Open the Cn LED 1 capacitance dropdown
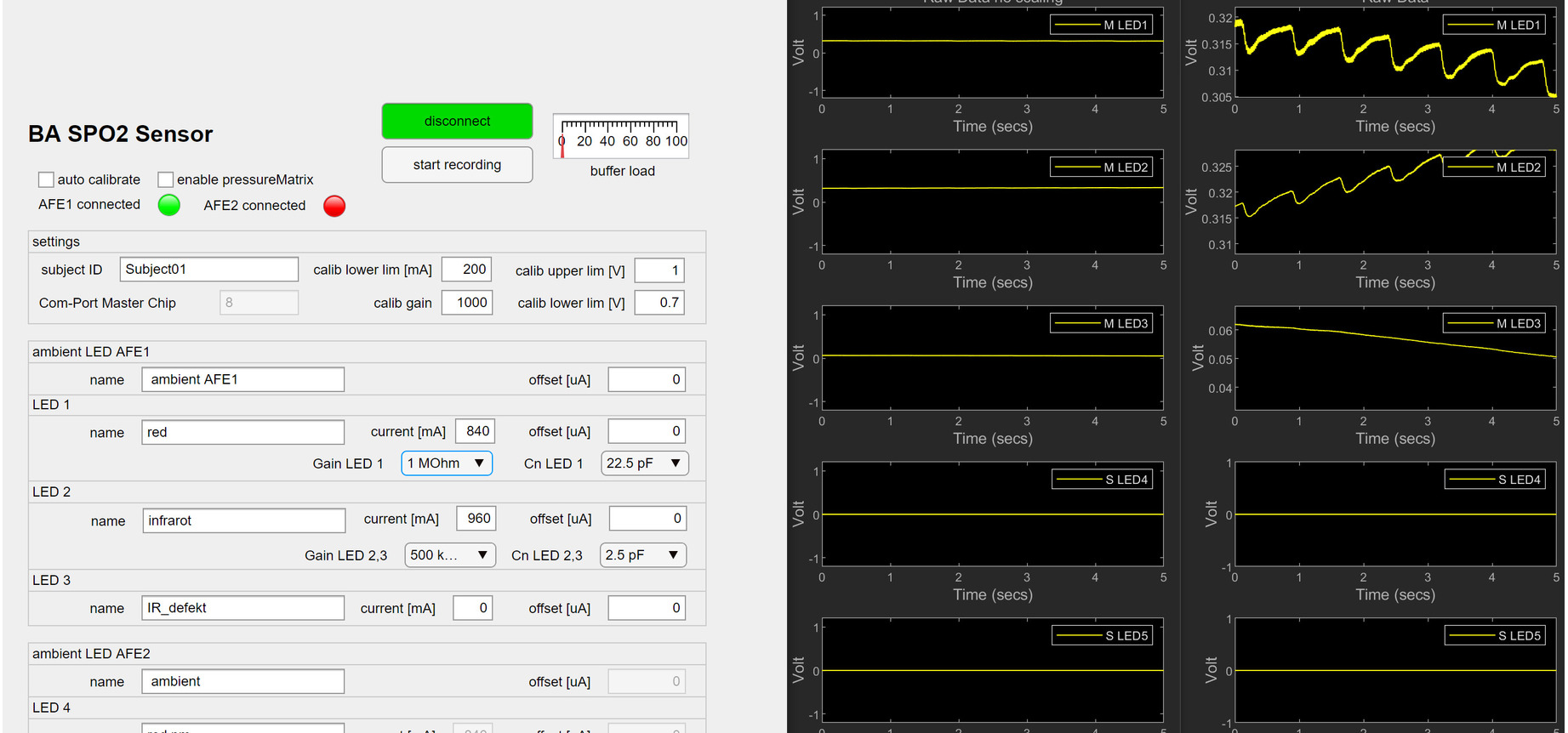Viewport: 1568px width, 733px height. pyautogui.click(x=644, y=463)
